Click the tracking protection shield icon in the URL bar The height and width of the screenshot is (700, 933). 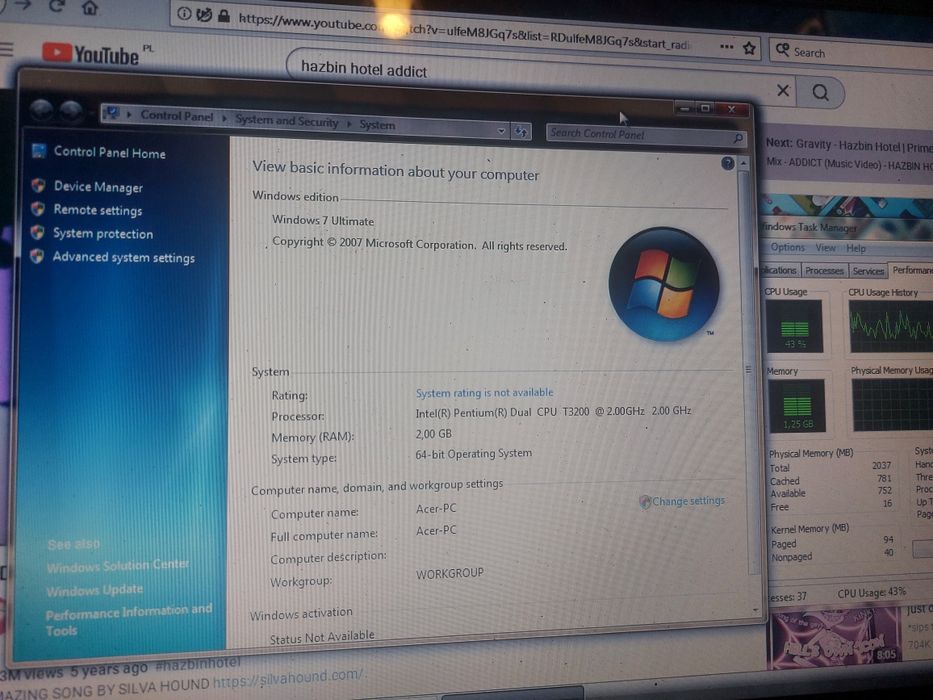pos(204,14)
